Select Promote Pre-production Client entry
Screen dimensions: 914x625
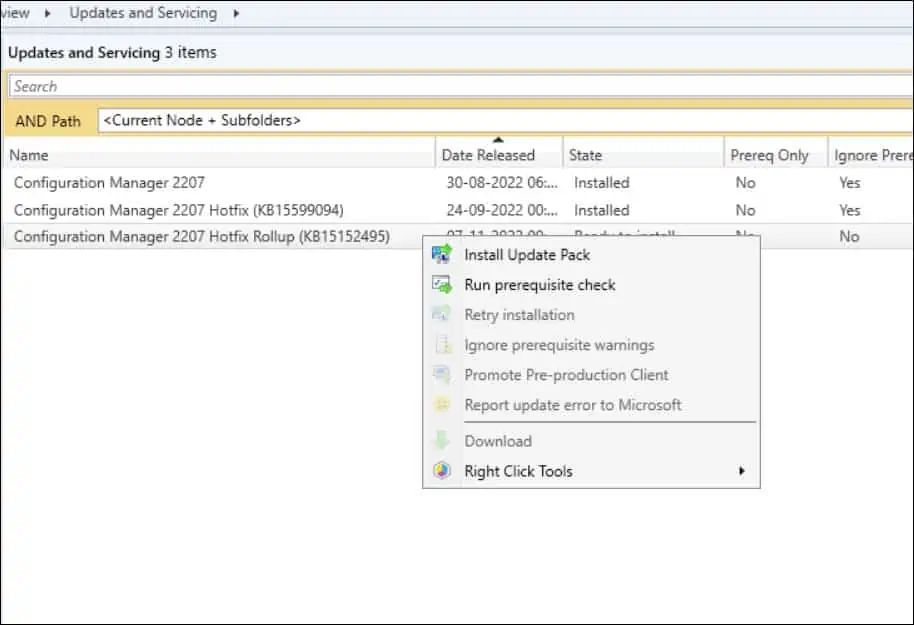coord(591,375)
